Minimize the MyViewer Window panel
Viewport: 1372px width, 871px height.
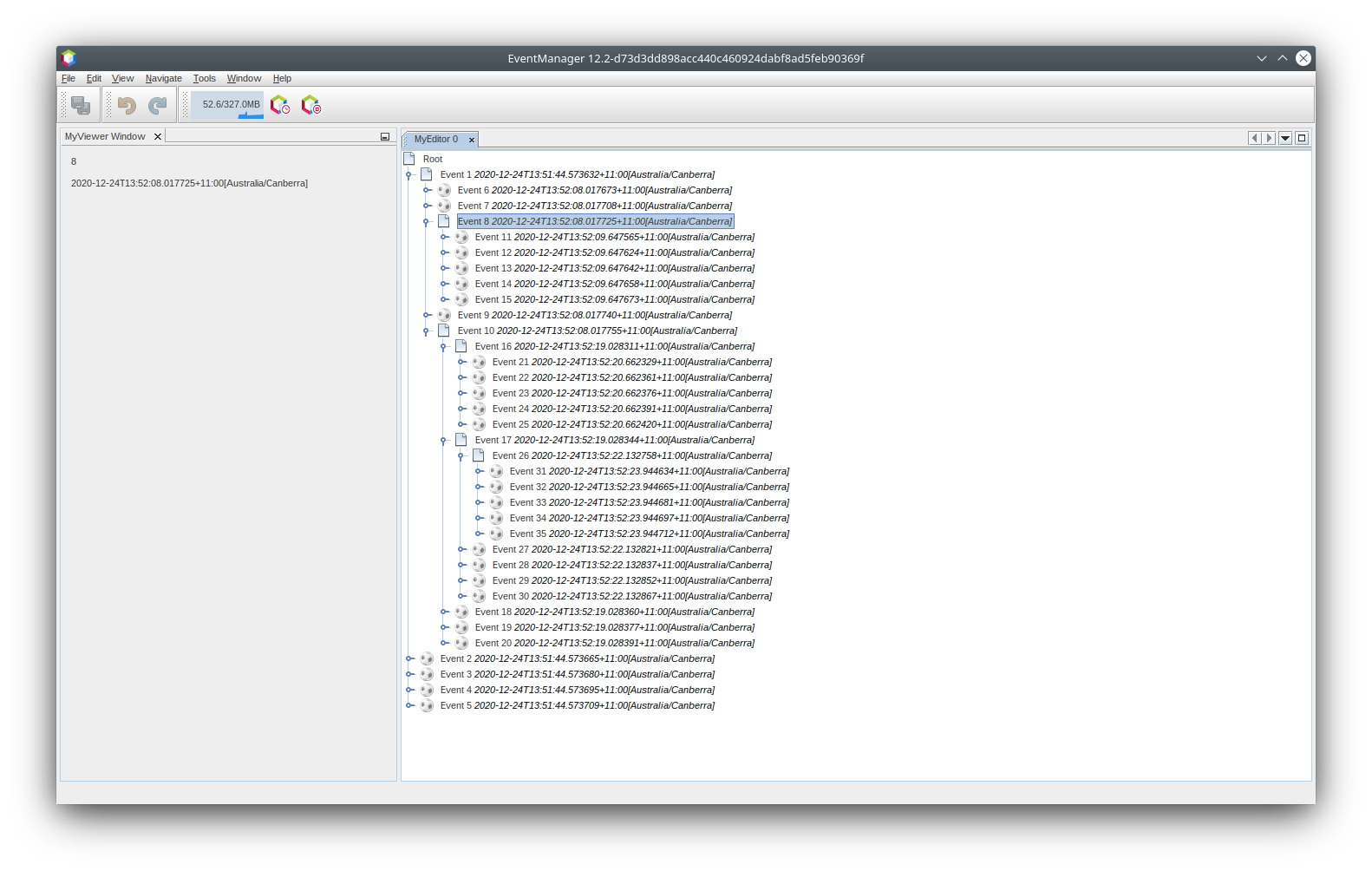tap(385, 137)
